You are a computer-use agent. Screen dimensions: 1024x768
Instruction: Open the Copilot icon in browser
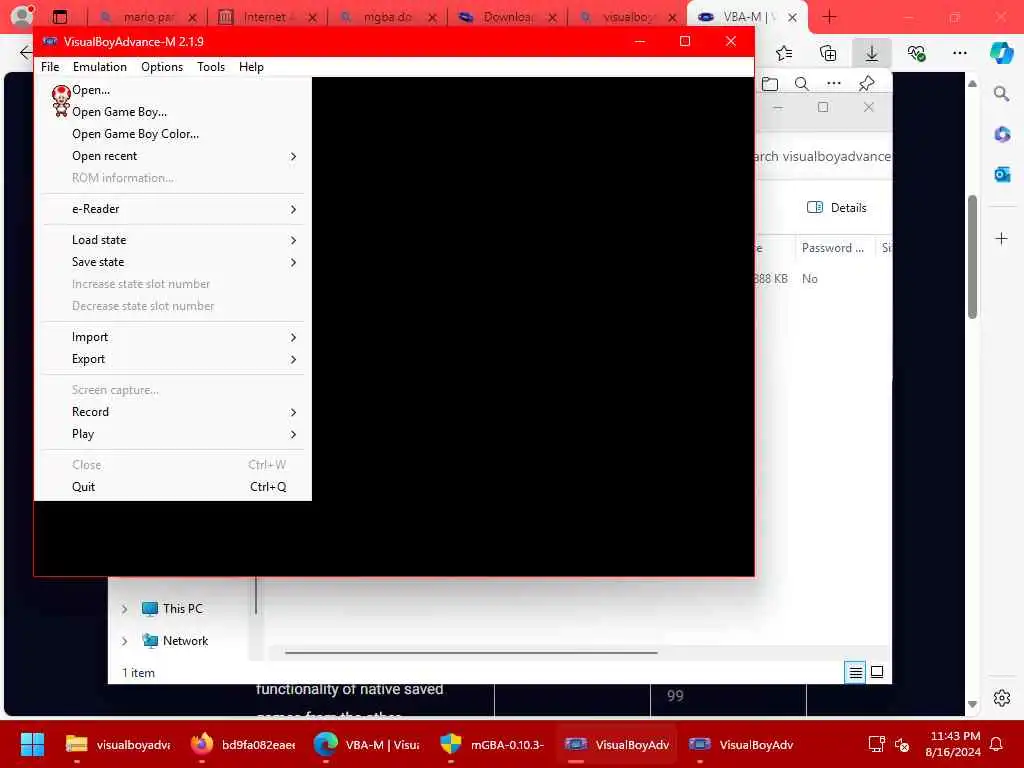pos(1001,53)
